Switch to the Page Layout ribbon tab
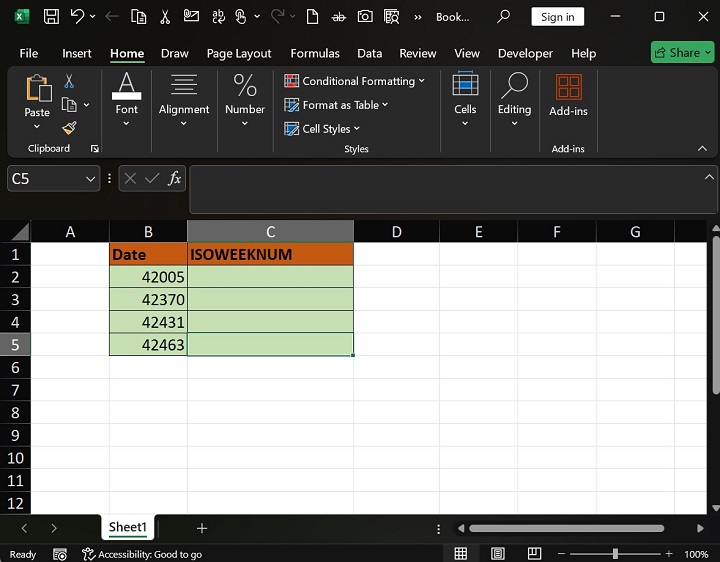720x562 pixels. click(x=239, y=53)
